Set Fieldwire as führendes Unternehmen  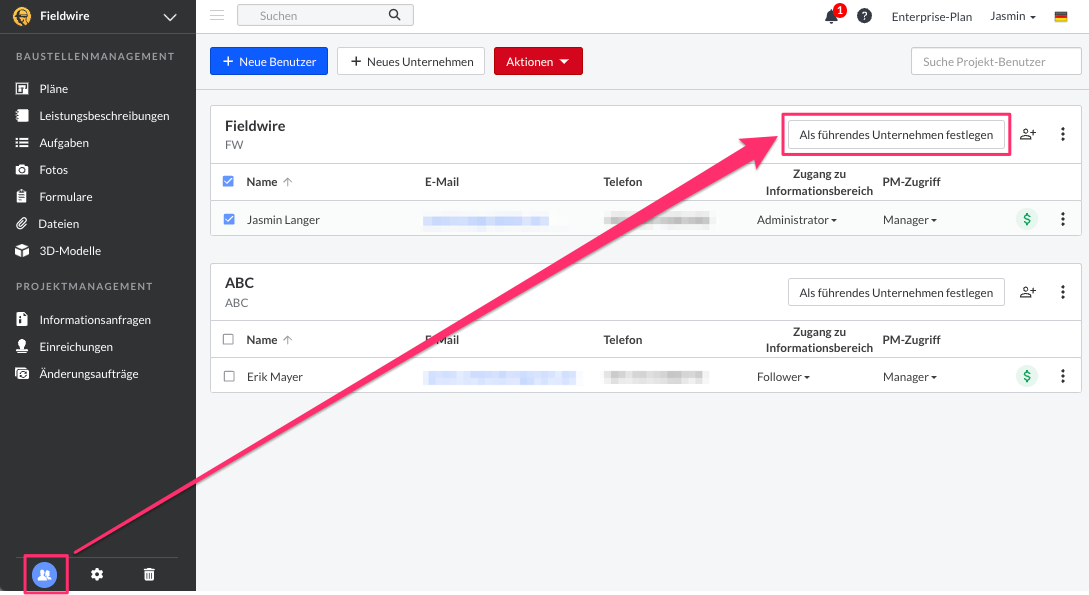[896, 135]
